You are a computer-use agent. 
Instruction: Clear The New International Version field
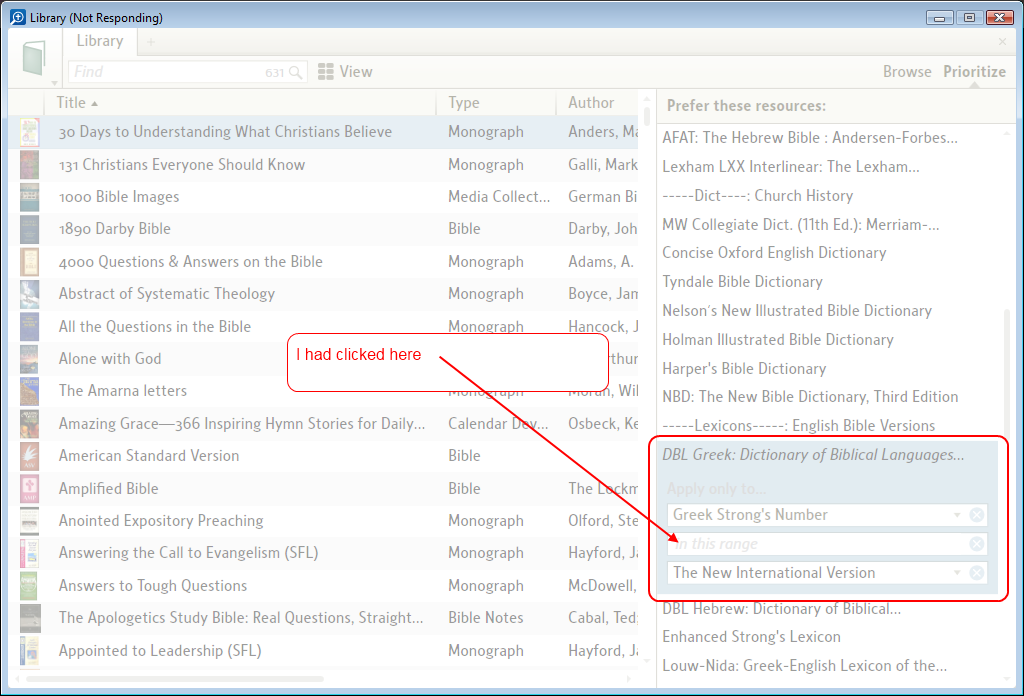coord(976,573)
